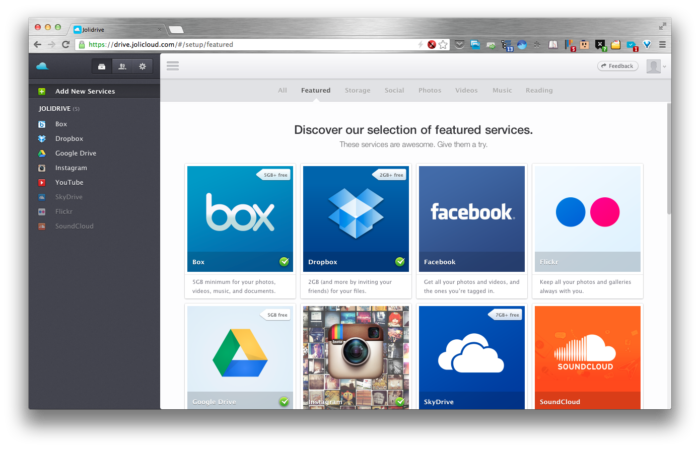Open the friends icon in sidebar header
This screenshot has height=449, width=700.
(122, 67)
